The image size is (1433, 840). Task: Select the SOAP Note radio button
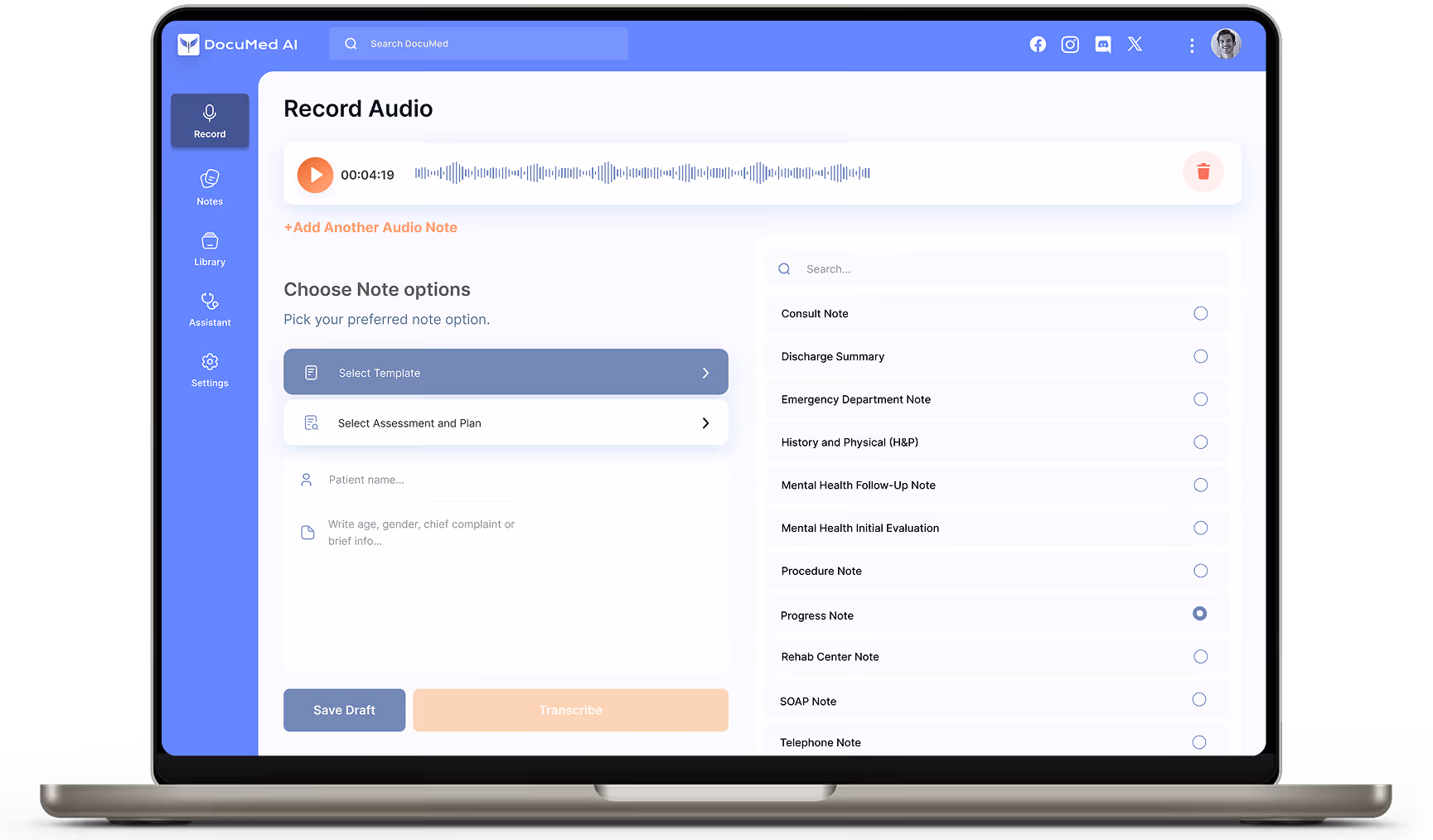point(1199,700)
